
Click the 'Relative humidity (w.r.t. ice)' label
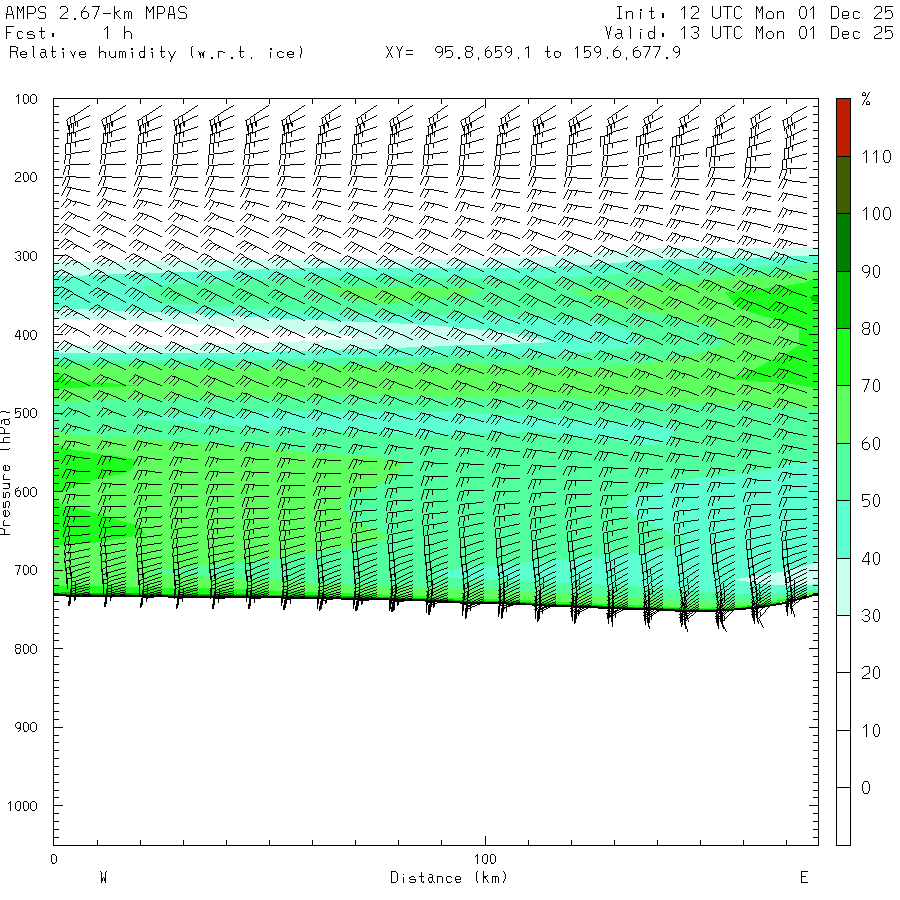click(156, 53)
